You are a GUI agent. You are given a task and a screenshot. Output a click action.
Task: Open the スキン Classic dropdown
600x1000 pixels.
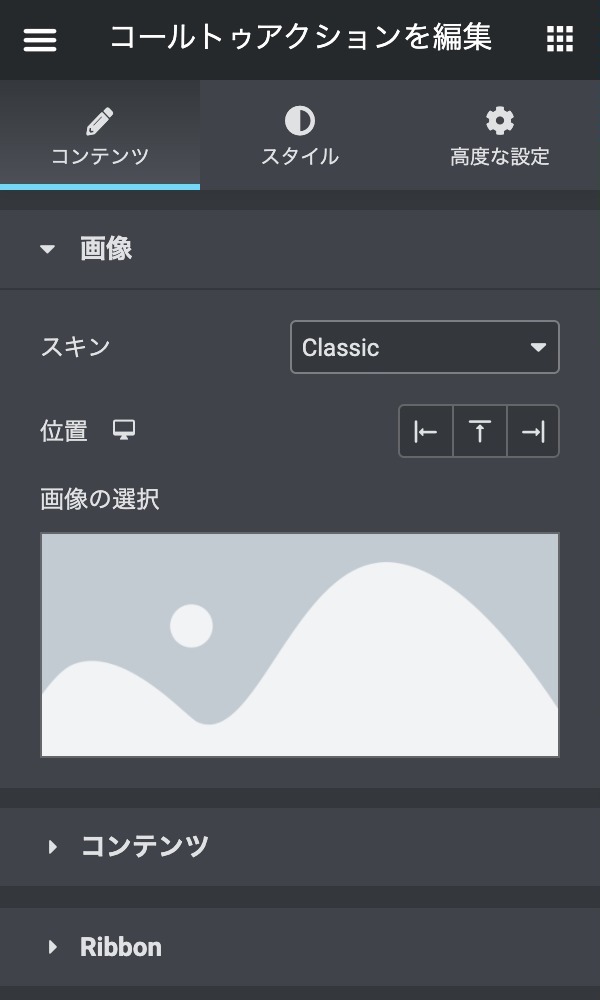click(424, 348)
